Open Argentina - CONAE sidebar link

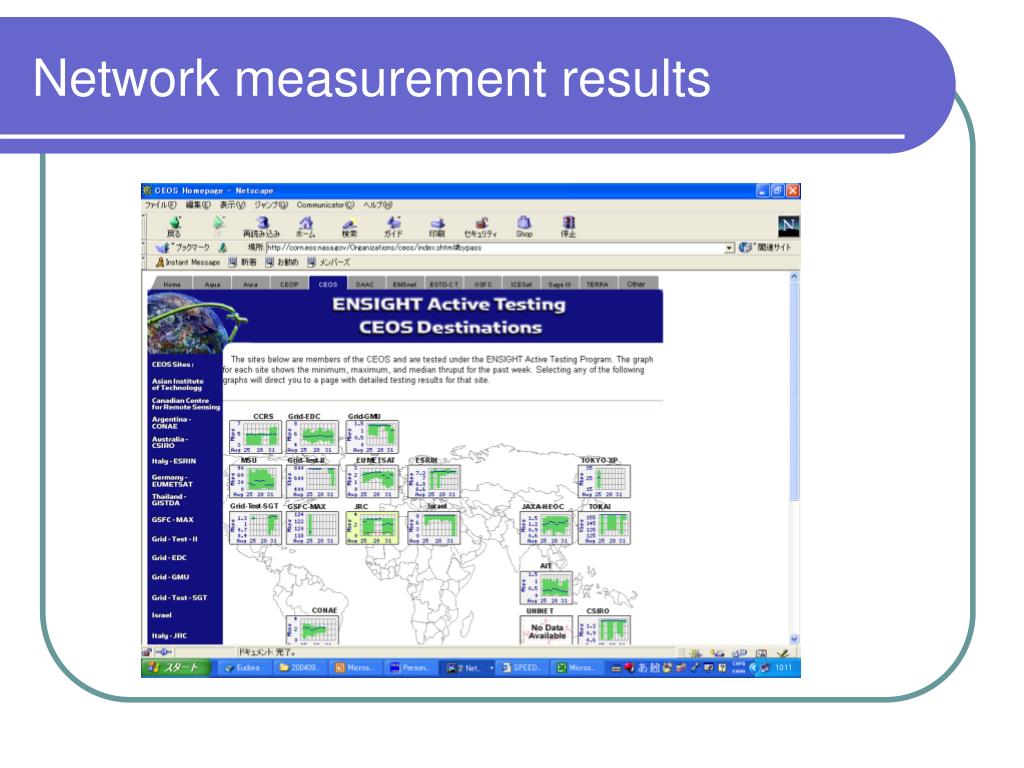171,423
